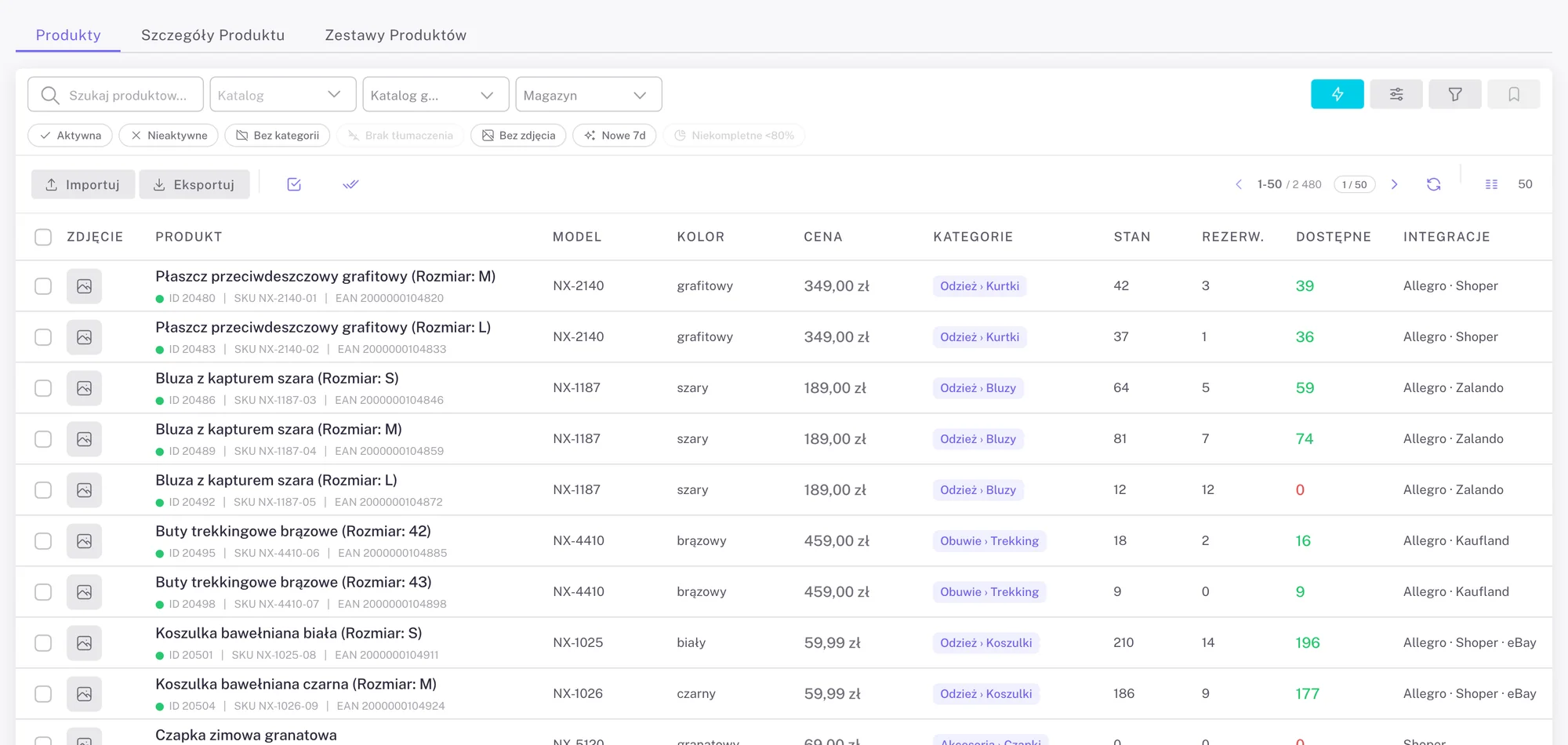Click the Eksportuj button
1568x745 pixels.
coord(194,184)
